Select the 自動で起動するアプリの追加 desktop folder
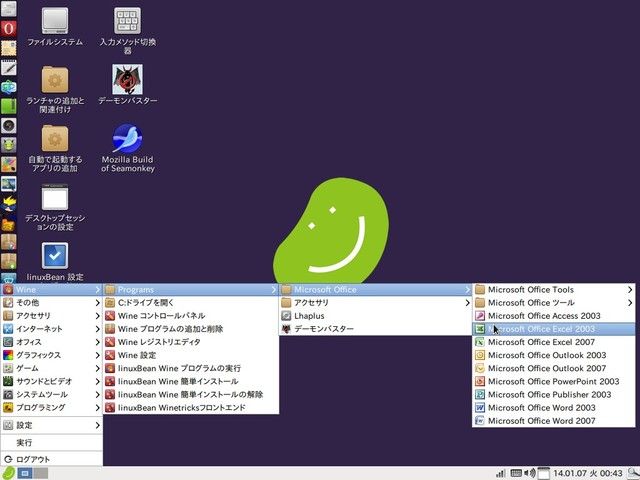 pos(55,149)
